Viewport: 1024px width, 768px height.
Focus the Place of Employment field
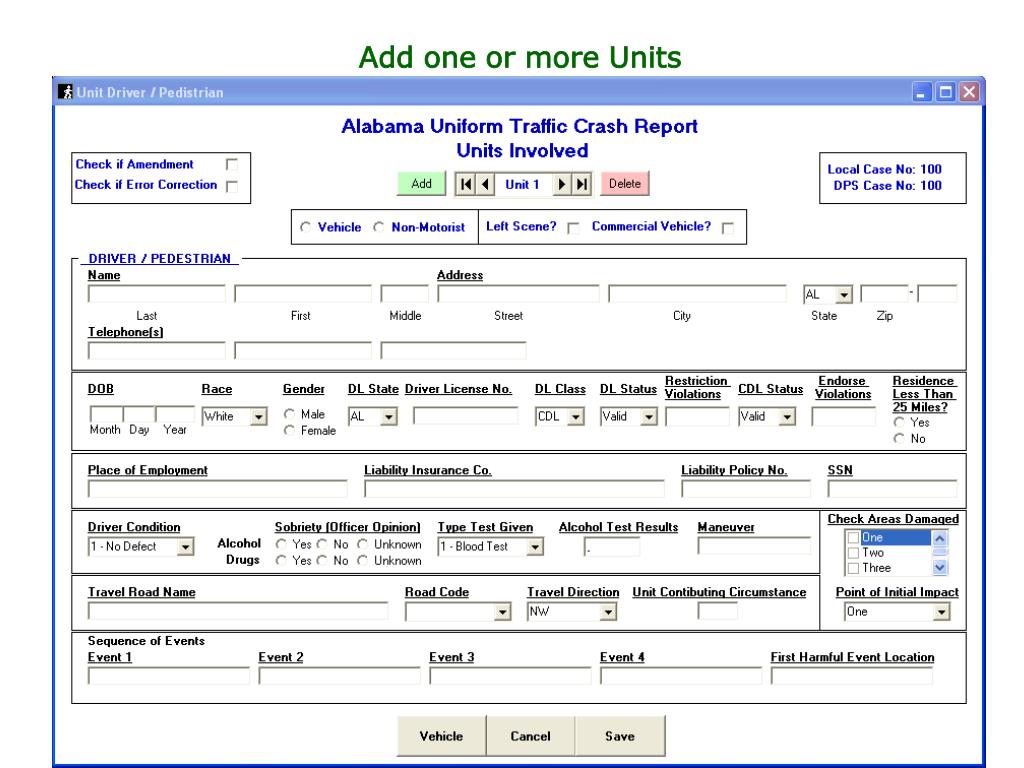pos(217,489)
